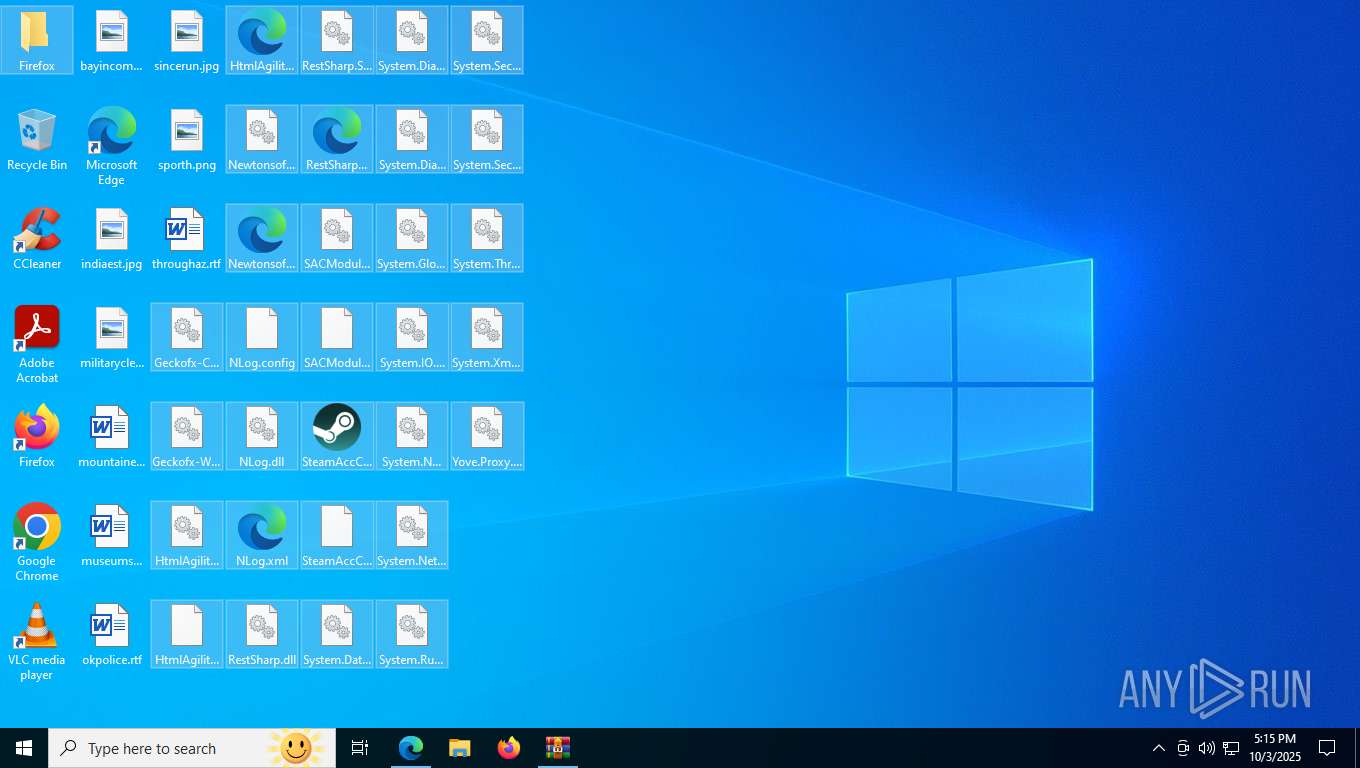This screenshot has height=768, width=1360.
Task: Select the System.Glo file
Action: point(412,239)
